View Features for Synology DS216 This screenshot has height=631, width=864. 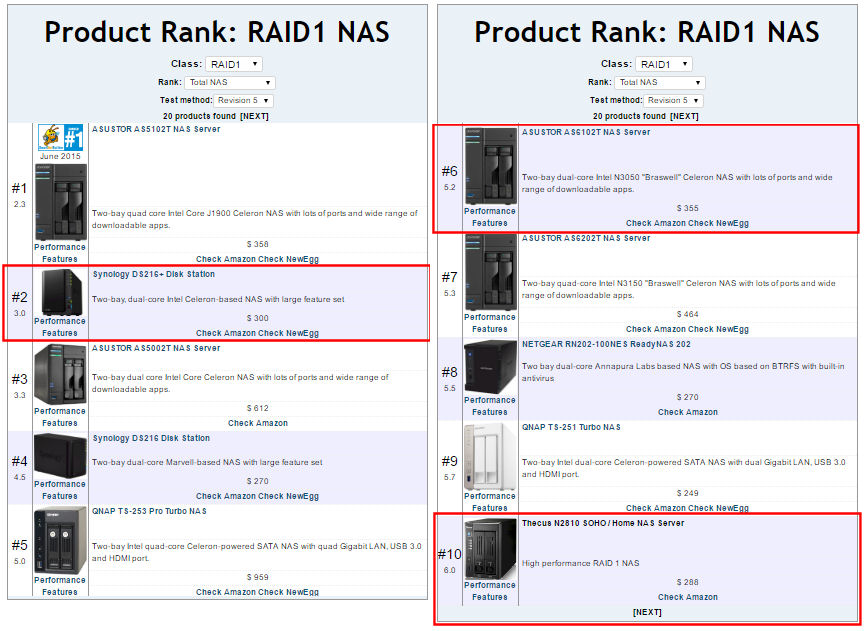pos(60,497)
